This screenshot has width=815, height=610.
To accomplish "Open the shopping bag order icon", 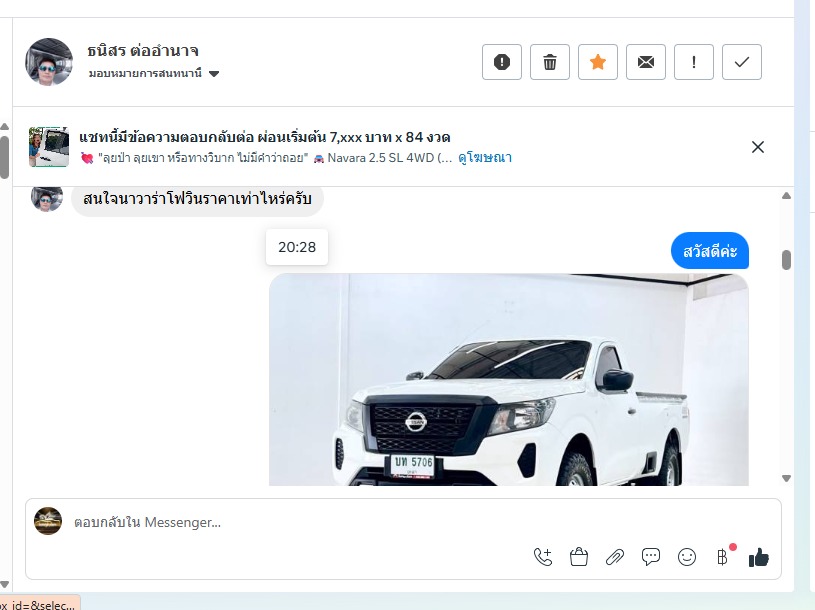I will tap(579, 558).
